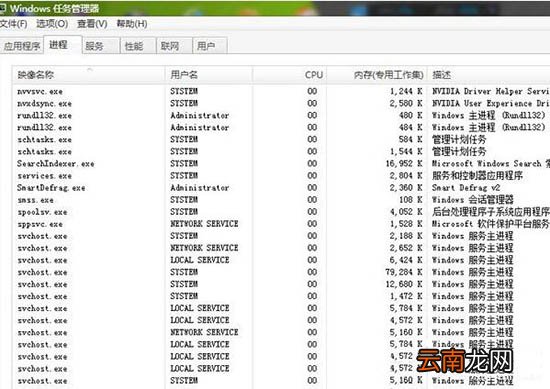Open the 文件(F) menu
Viewport: 550px width, 389px height.
click(13, 24)
